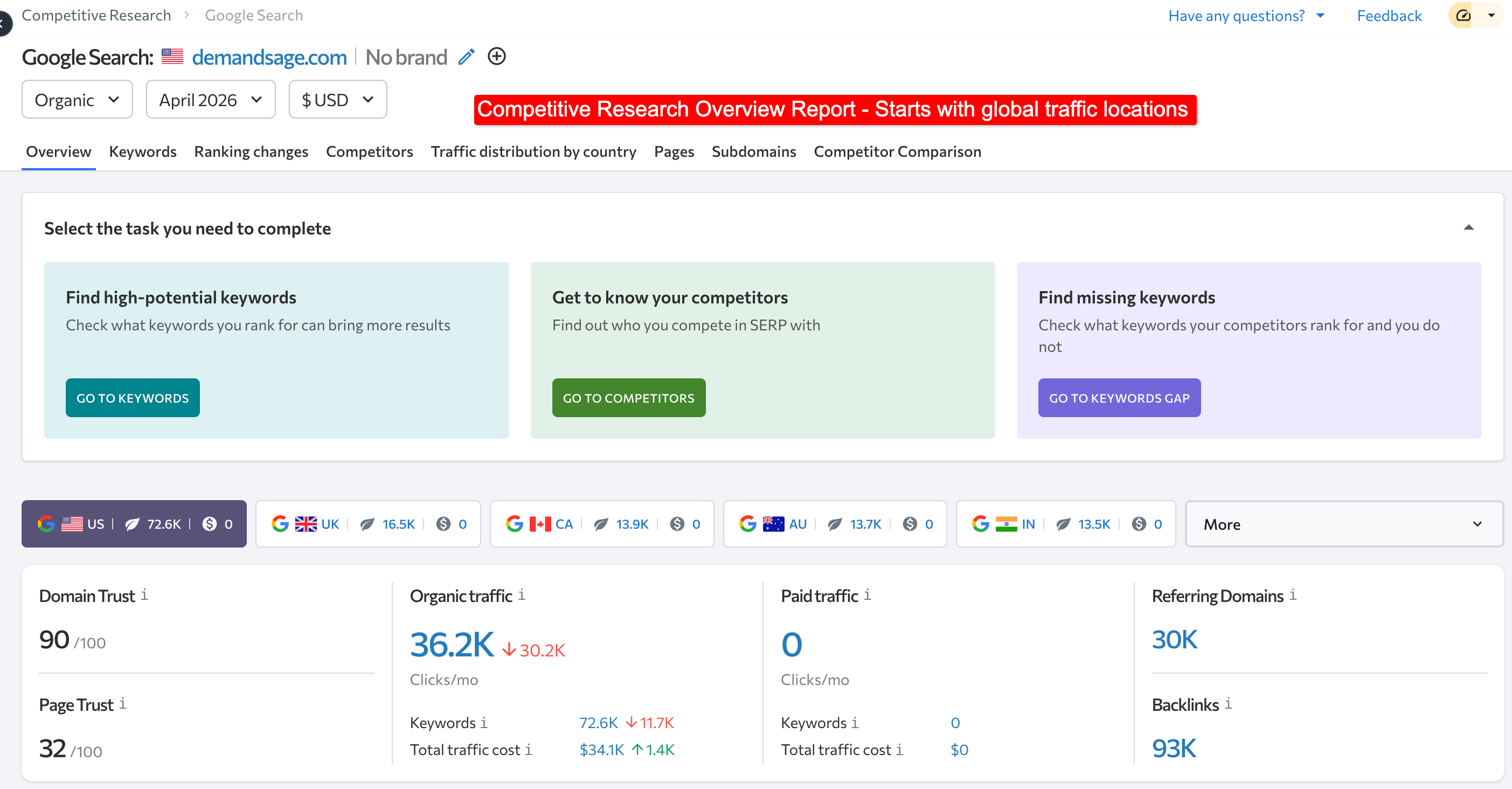Click GO TO COMPETITORS button
The width and height of the screenshot is (1512, 789).
[x=629, y=398]
